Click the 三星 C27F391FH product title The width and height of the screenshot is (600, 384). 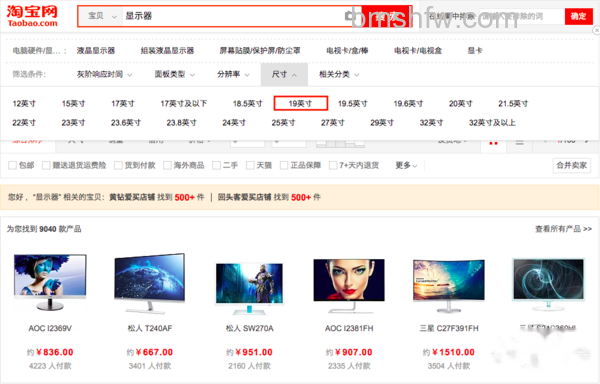449,328
